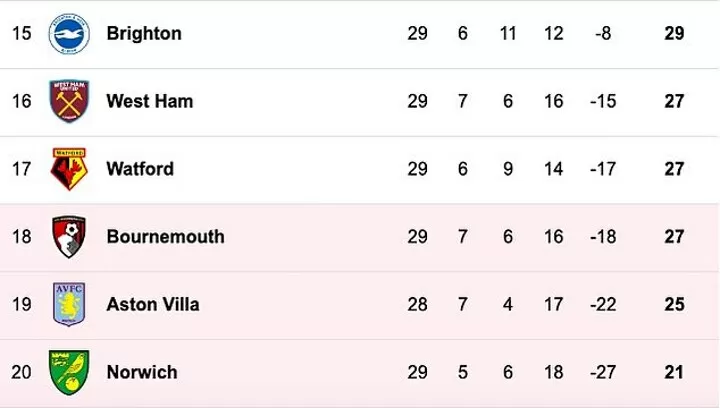This screenshot has width=720, height=408.
Task: Click Norwich's 21 points total
Action: click(x=674, y=372)
